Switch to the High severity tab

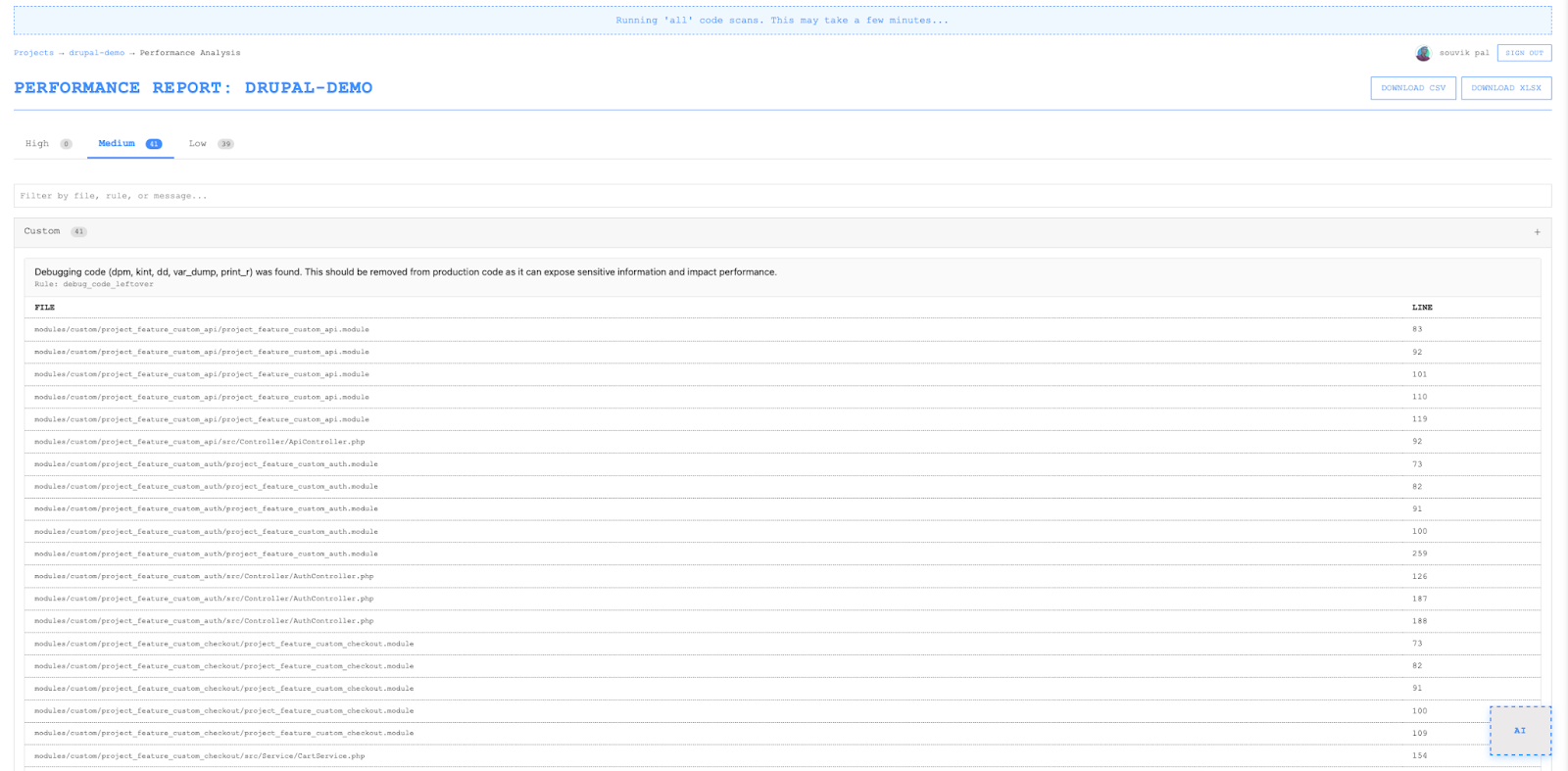(48, 144)
